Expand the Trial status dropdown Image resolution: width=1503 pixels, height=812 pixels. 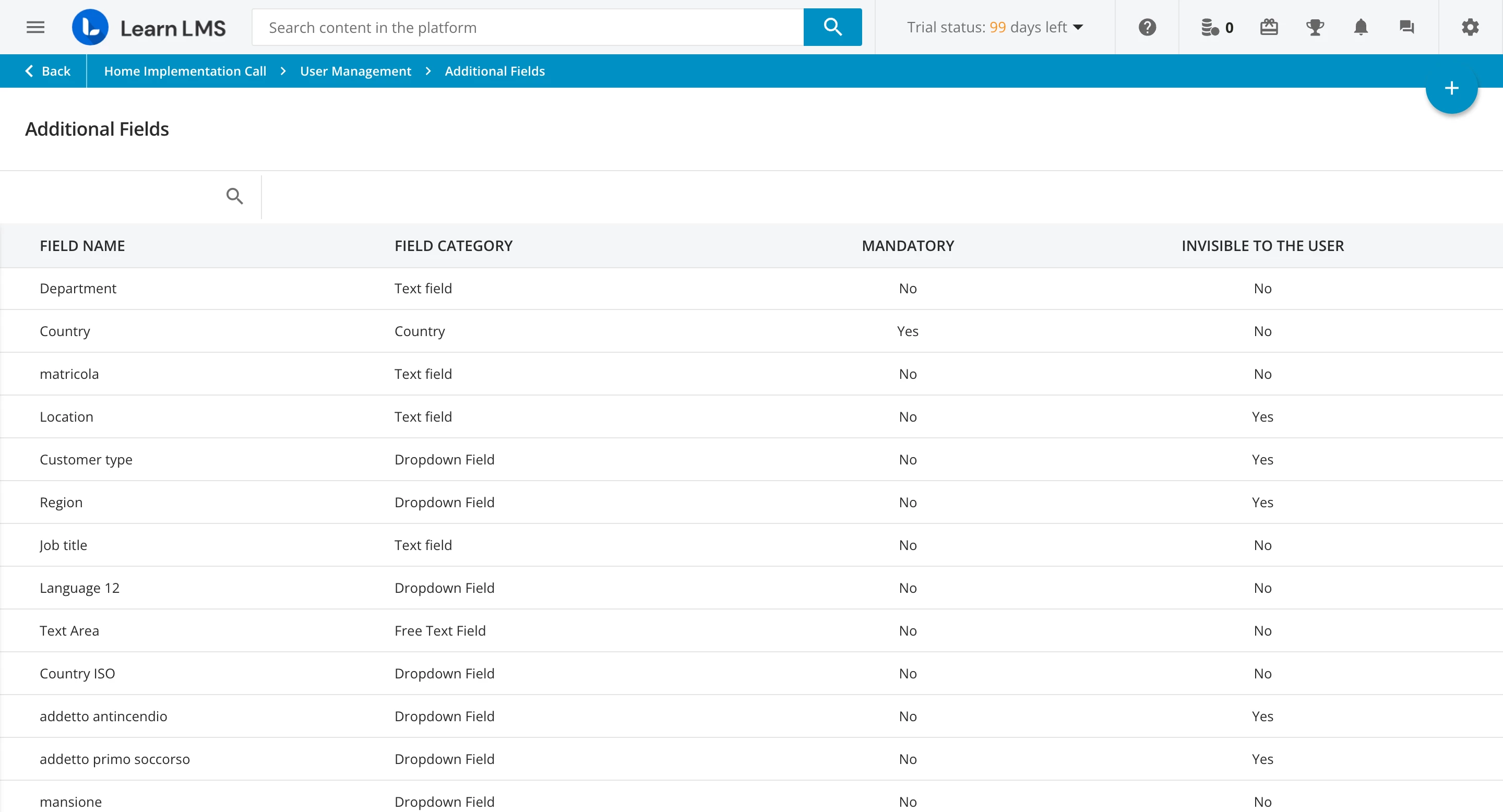point(995,28)
